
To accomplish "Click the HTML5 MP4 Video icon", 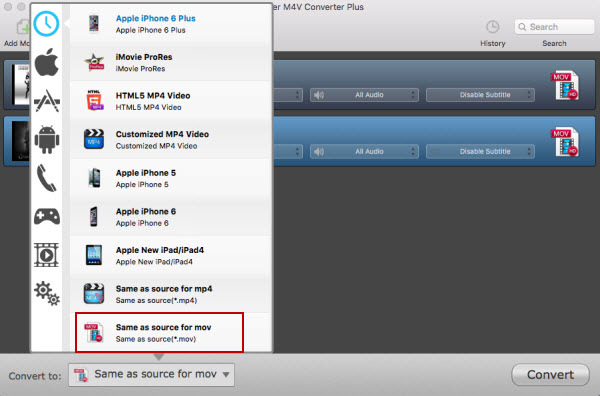I will 94,101.
